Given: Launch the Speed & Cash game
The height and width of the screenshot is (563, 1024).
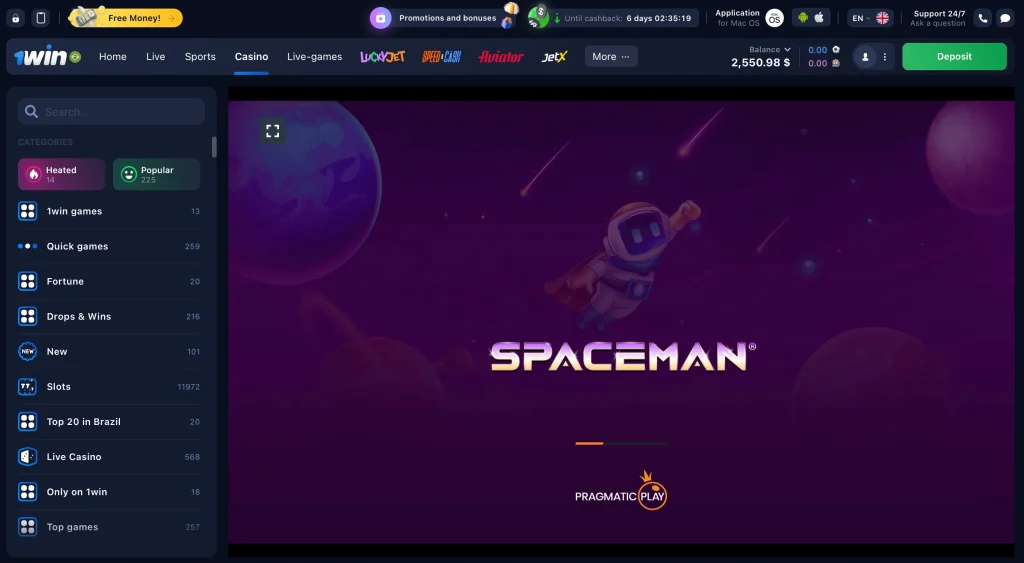Looking at the screenshot, I should (441, 57).
